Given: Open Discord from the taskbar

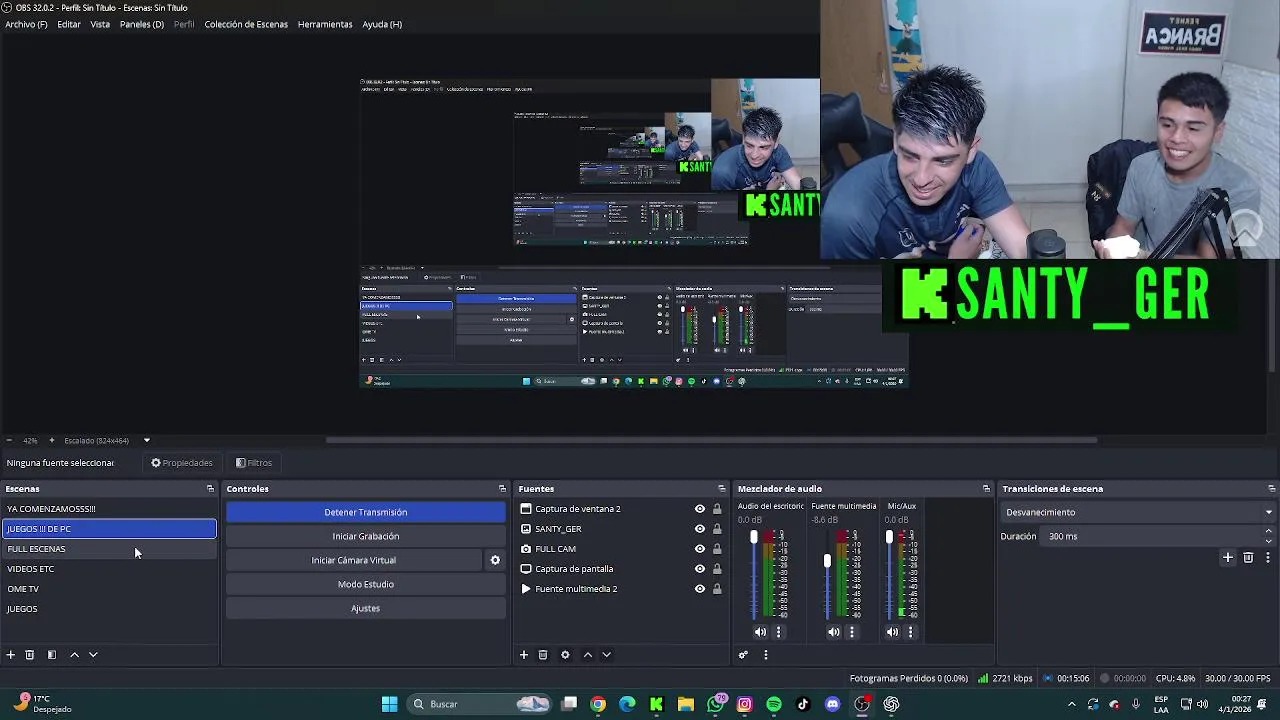Looking at the screenshot, I should pyautogui.click(x=832, y=705).
